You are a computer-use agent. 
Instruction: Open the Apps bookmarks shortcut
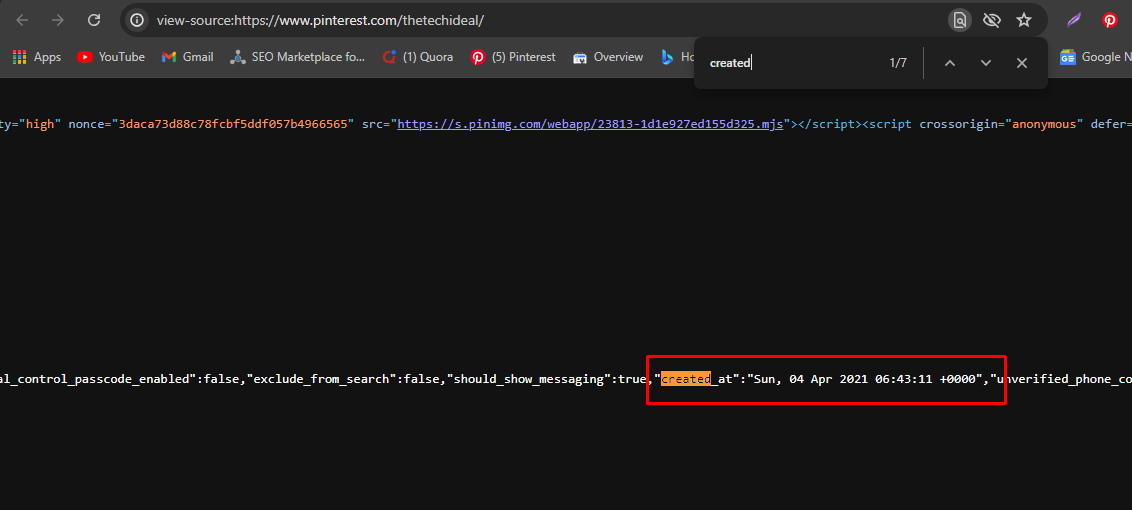tap(37, 57)
